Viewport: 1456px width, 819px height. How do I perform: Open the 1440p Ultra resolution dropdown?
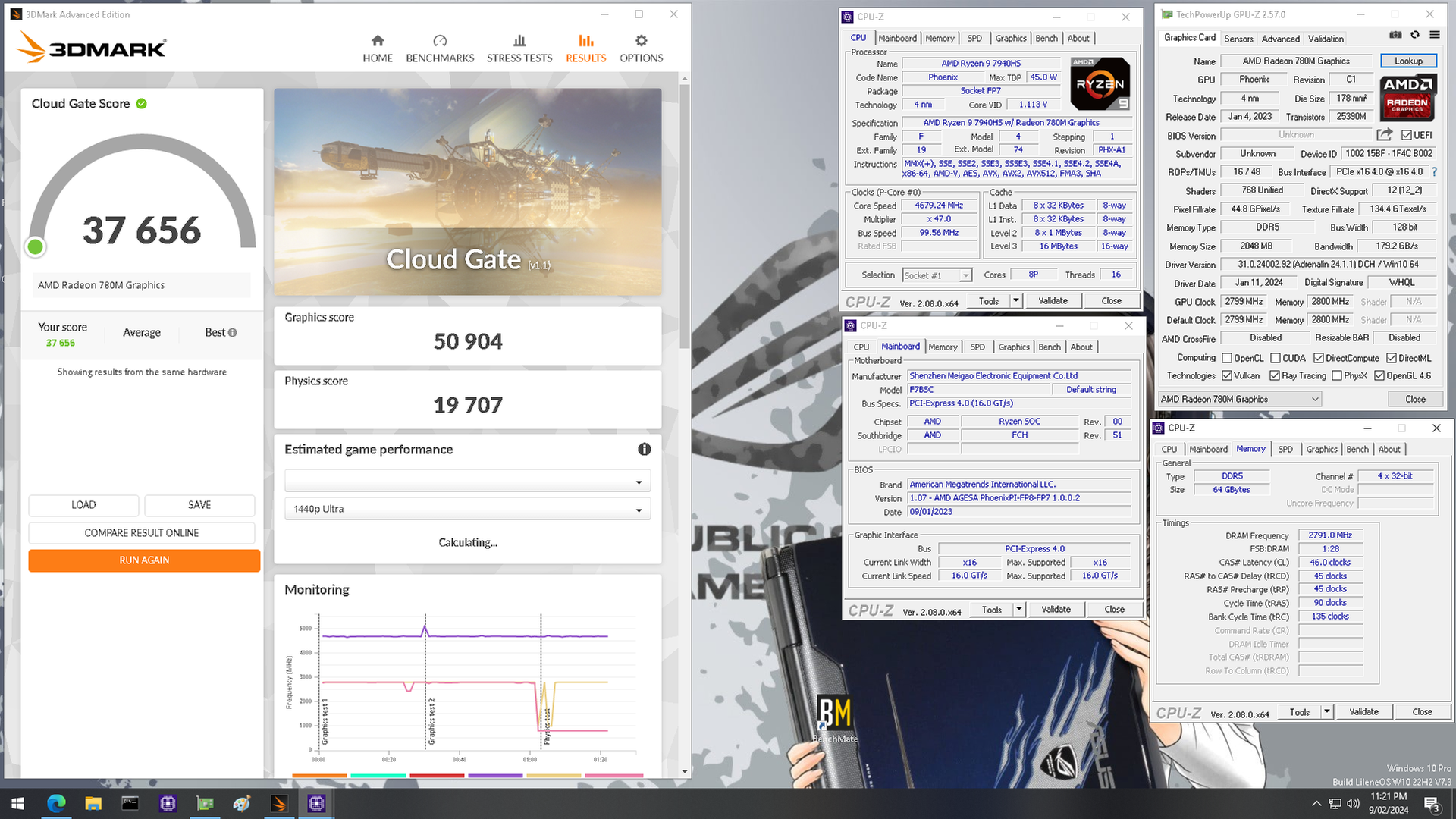pyautogui.click(x=467, y=509)
